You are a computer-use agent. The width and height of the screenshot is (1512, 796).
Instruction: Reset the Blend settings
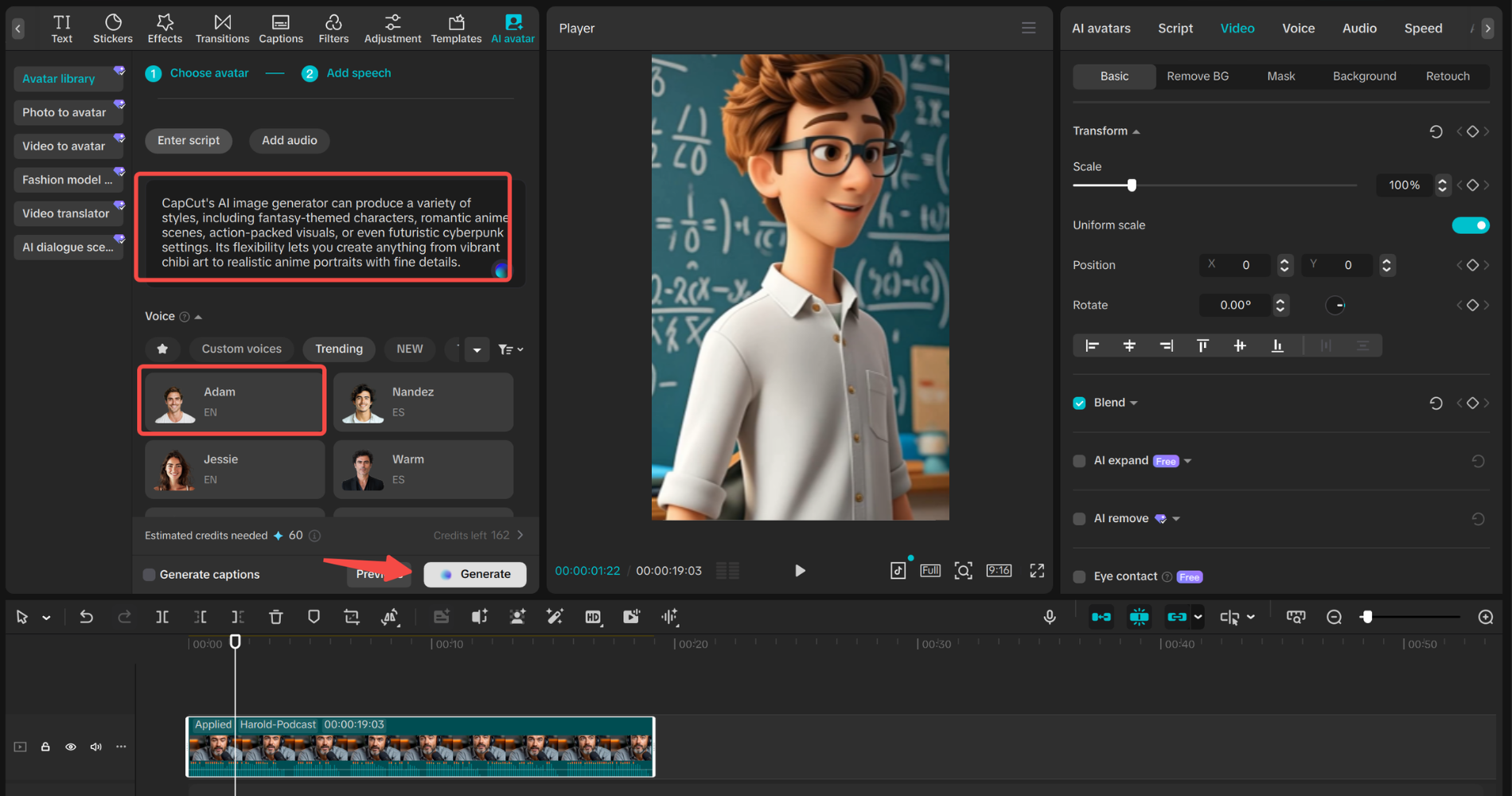coord(1436,403)
